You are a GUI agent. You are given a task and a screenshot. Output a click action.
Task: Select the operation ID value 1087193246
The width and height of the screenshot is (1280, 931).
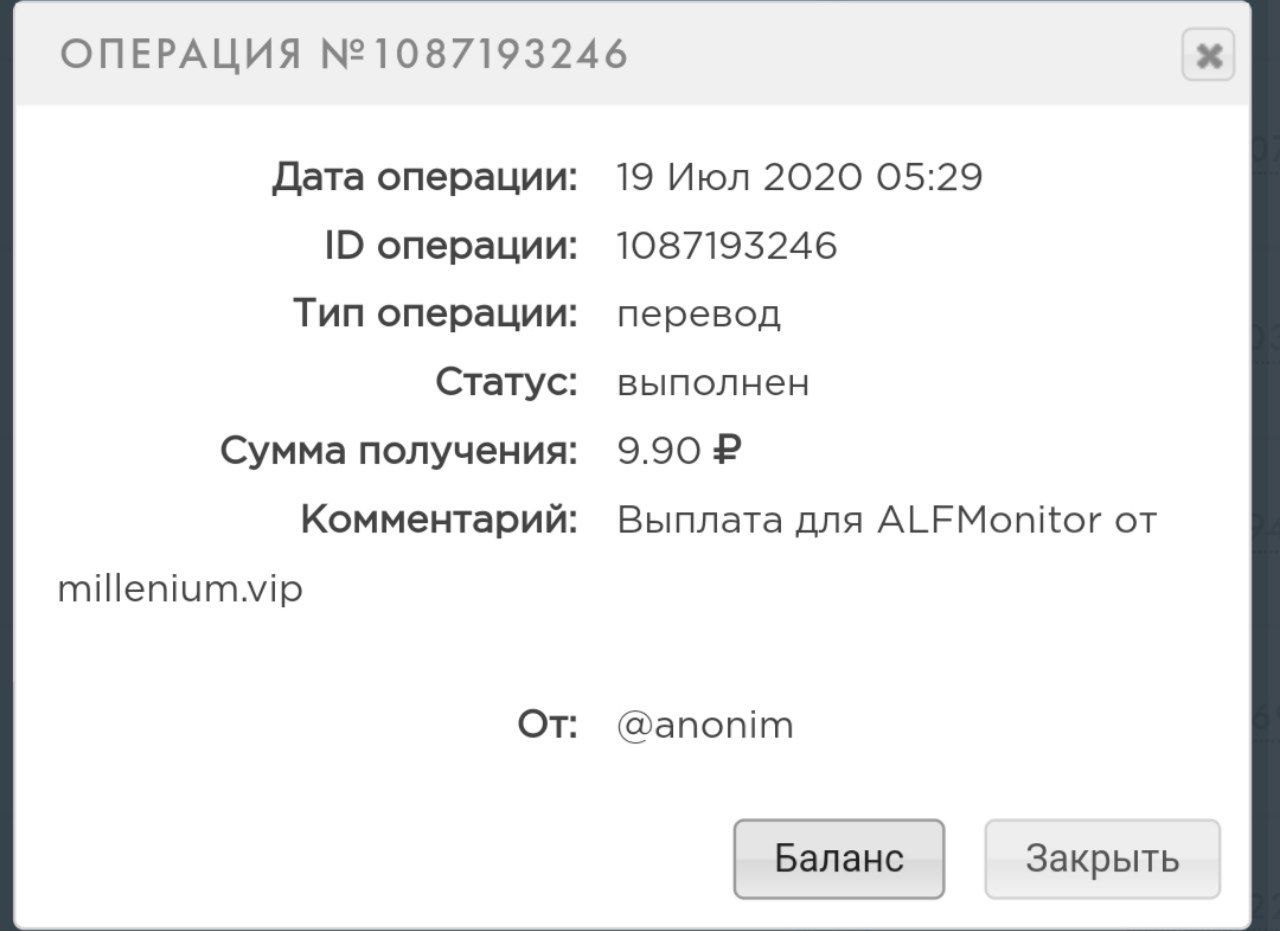pos(727,246)
